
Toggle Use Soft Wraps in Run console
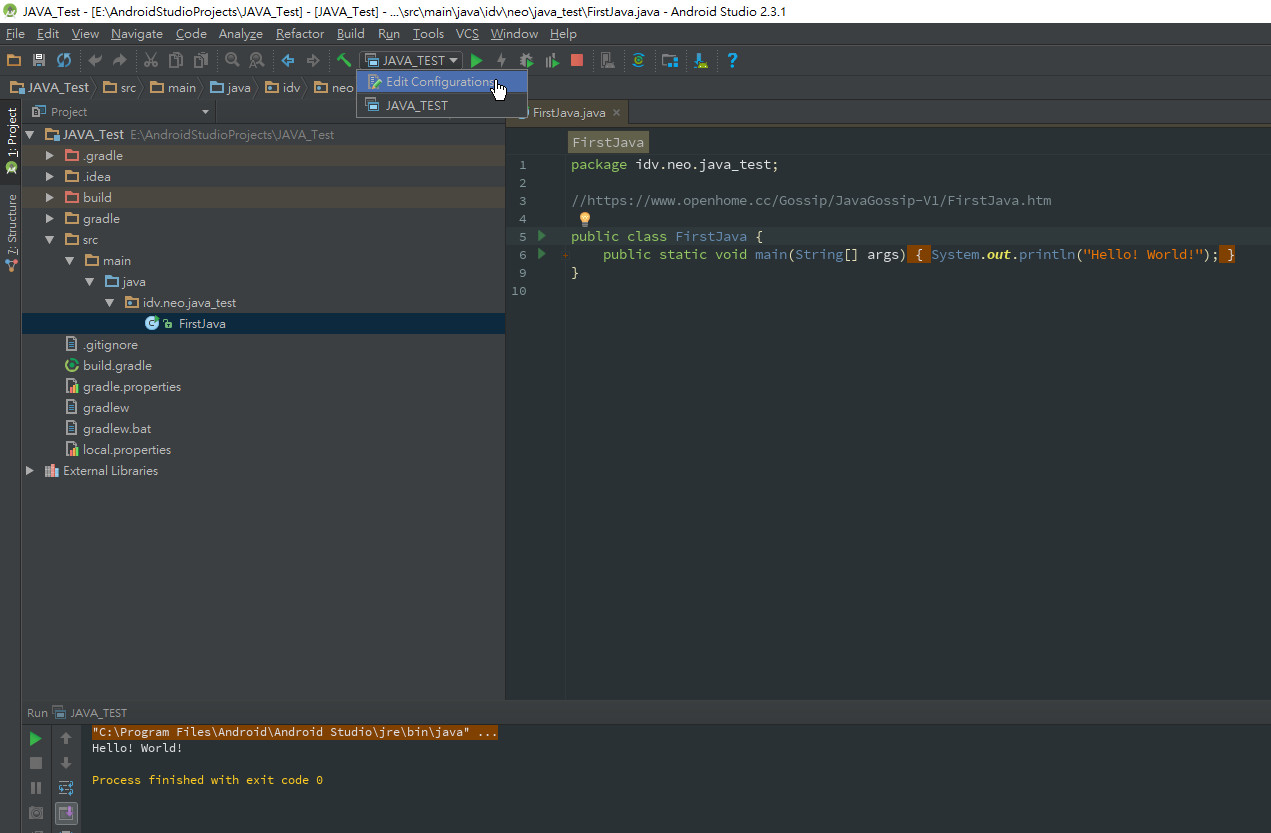point(66,788)
